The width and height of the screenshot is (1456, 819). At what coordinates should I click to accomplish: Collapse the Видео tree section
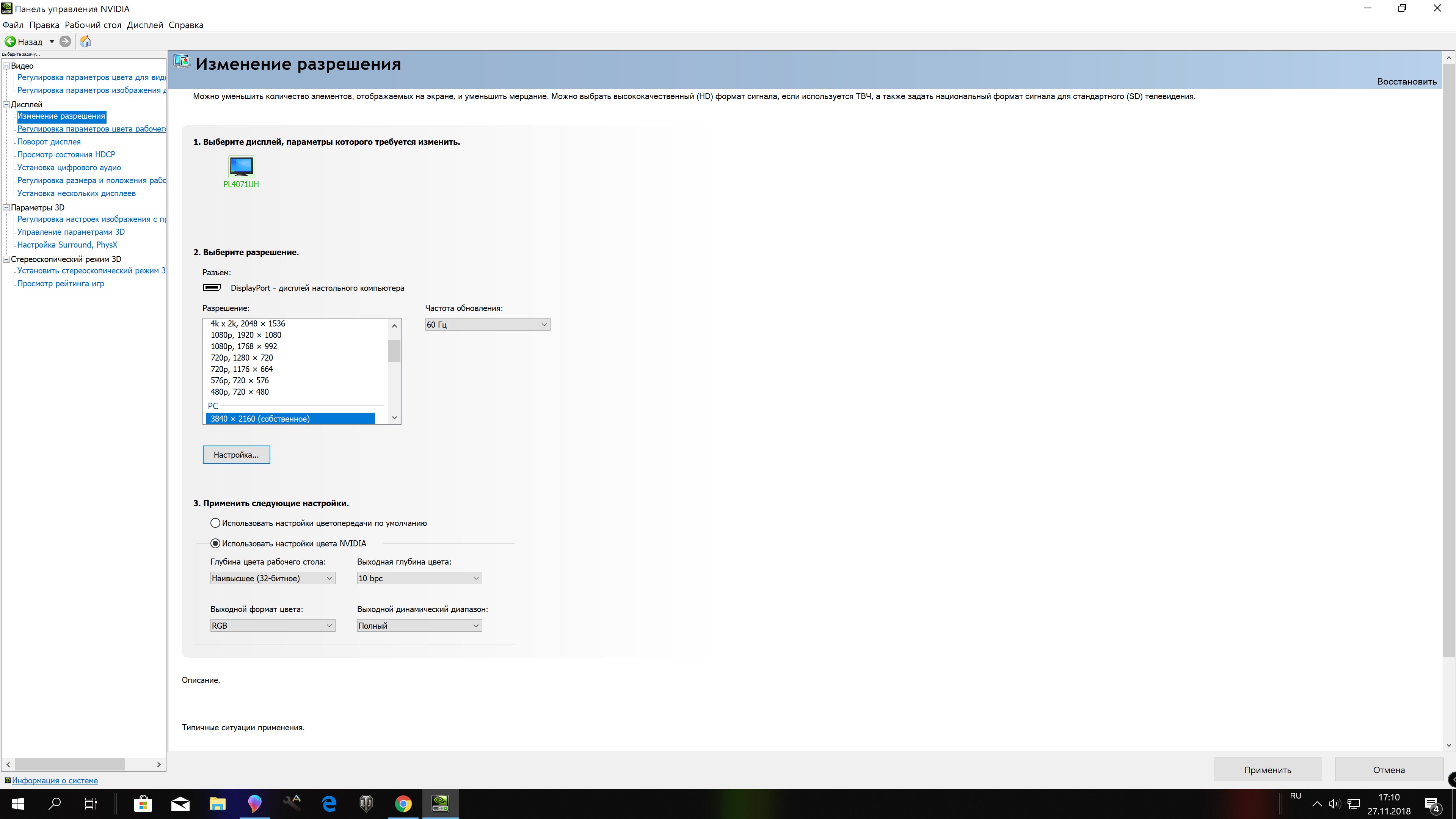(x=6, y=66)
